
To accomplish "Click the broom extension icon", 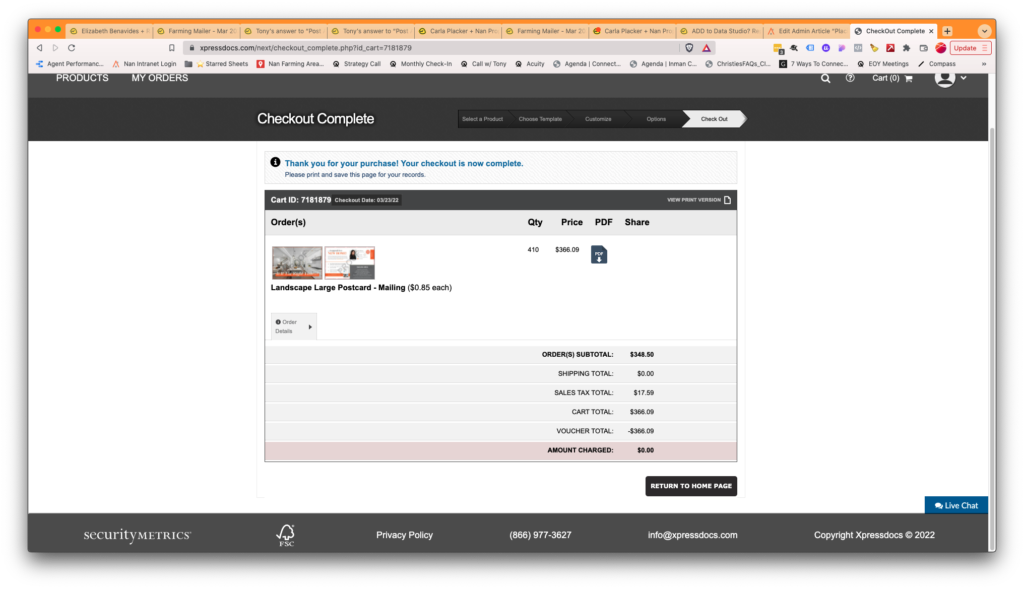I will (x=874, y=48).
